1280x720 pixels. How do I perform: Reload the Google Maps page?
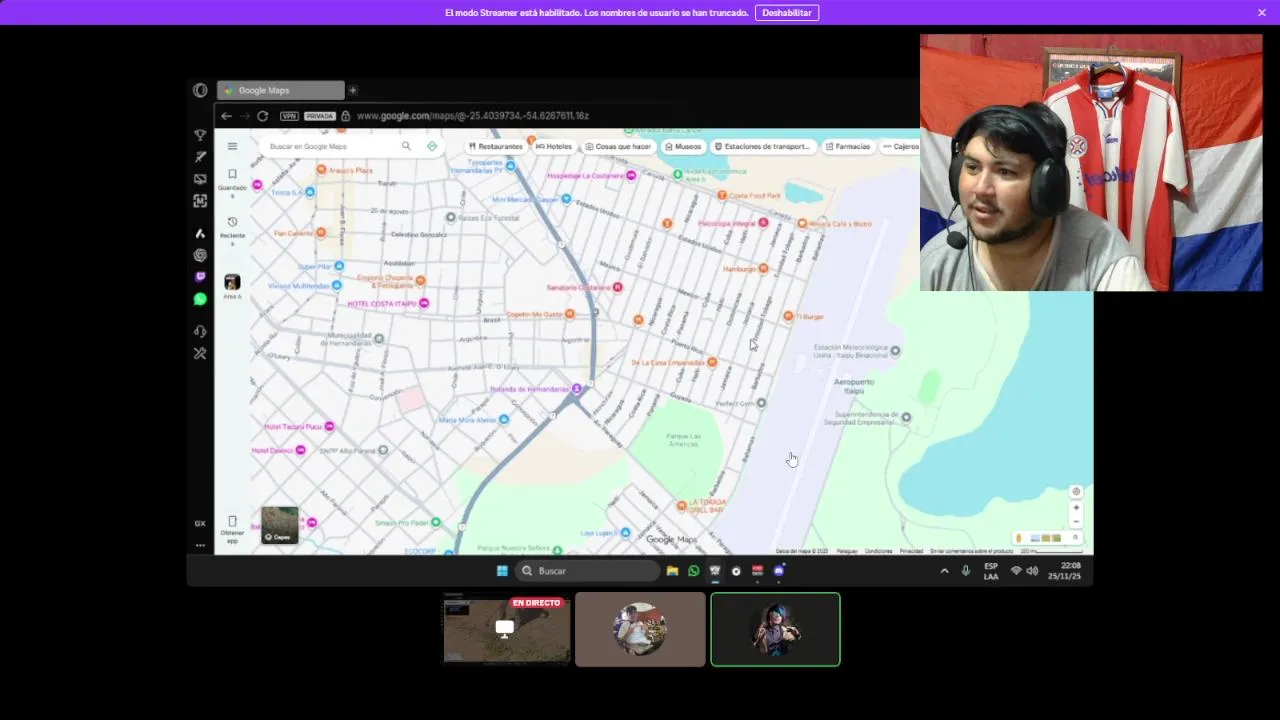coord(262,116)
